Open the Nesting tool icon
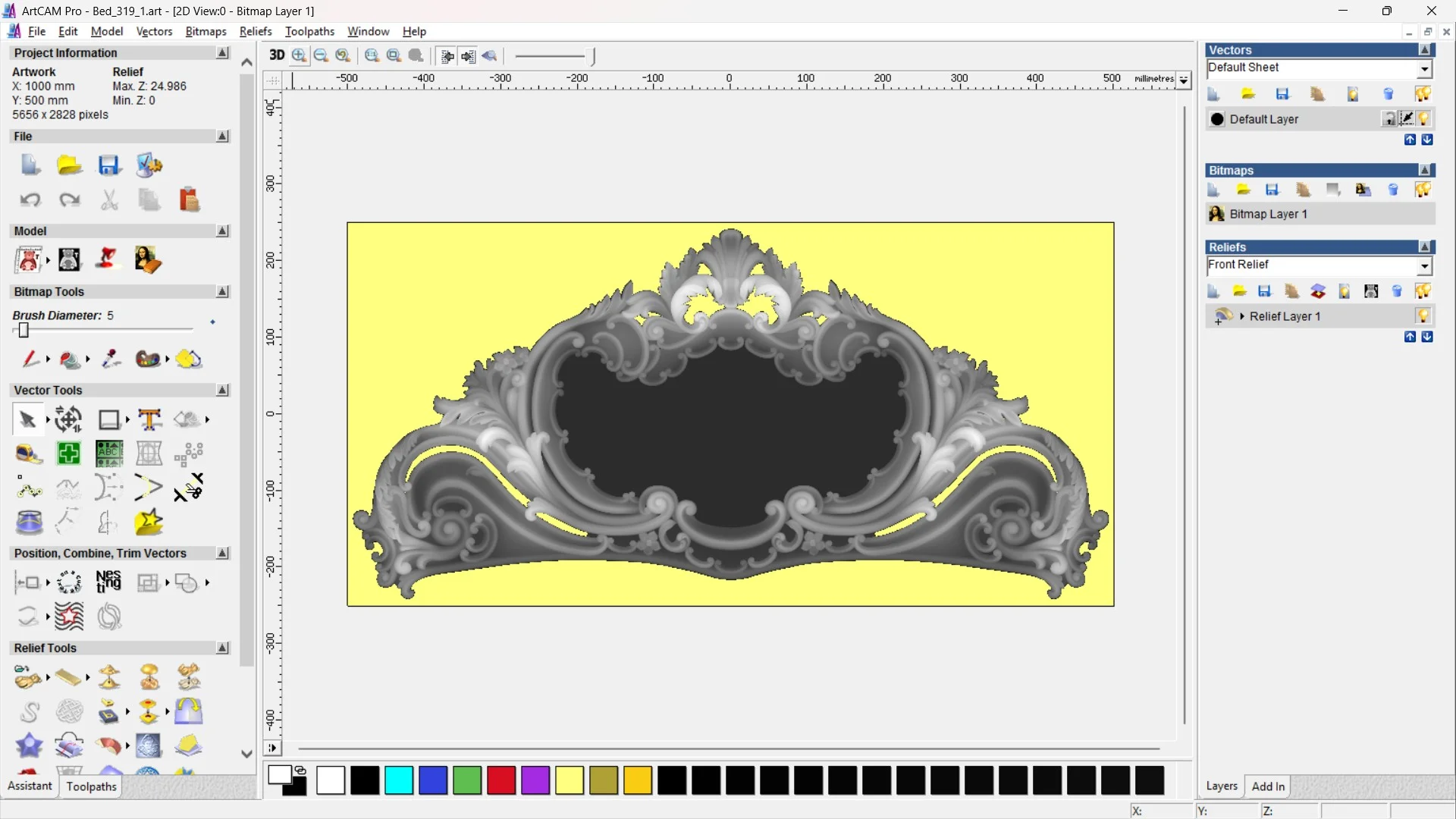This screenshot has height=819, width=1456. (x=108, y=582)
